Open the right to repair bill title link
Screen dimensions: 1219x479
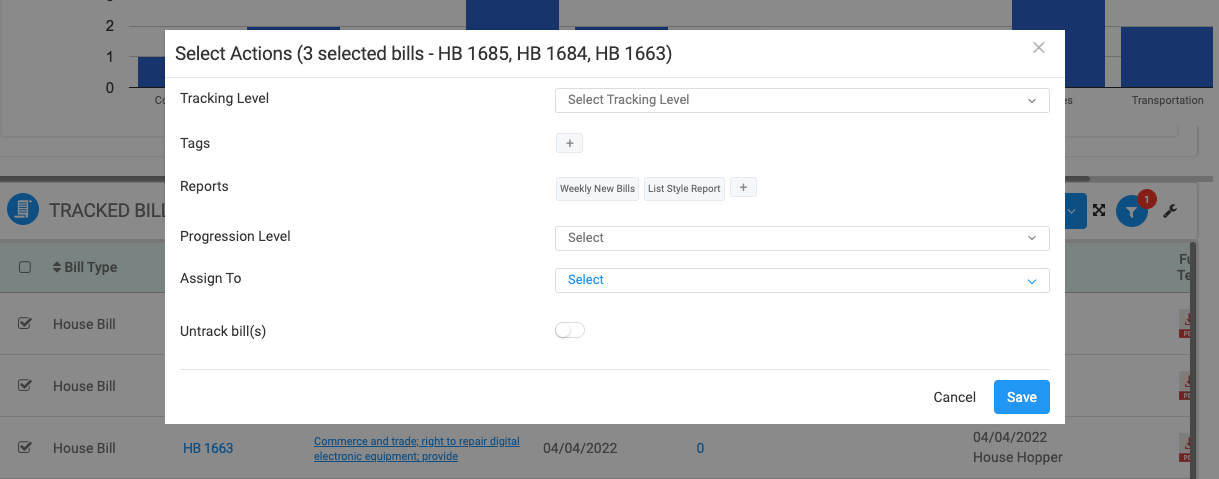417,448
